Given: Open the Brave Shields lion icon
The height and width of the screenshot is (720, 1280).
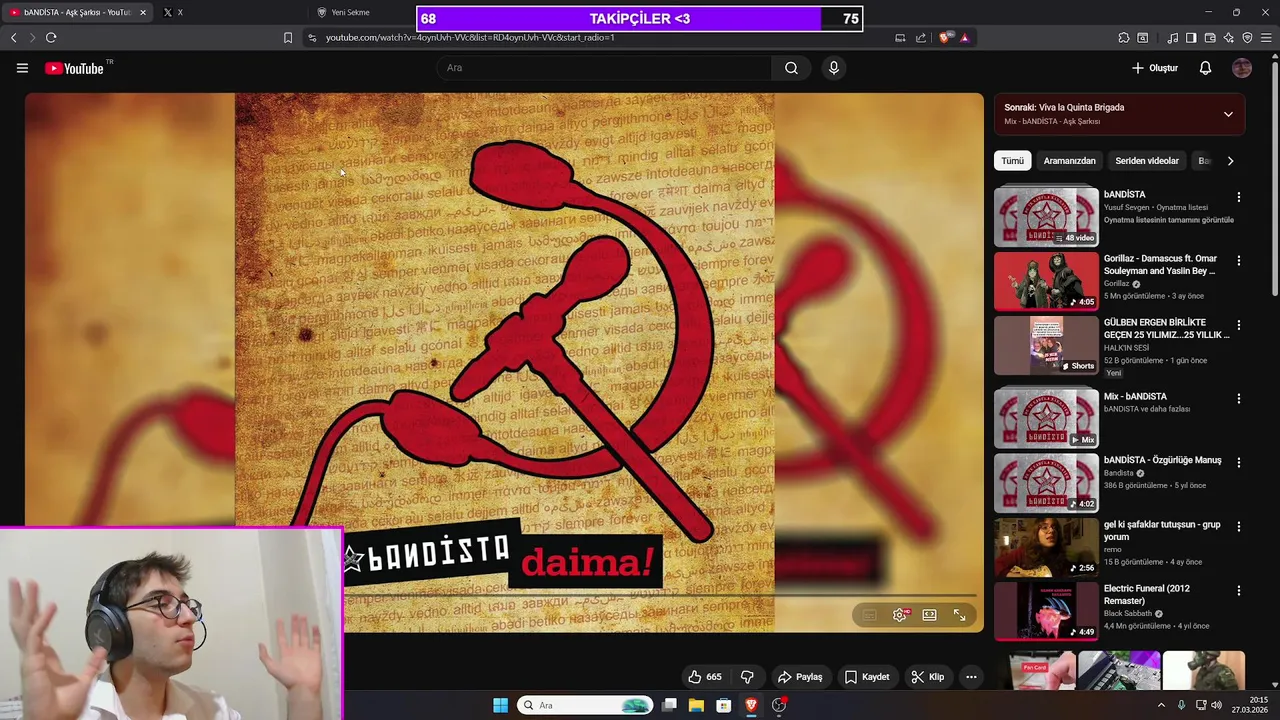Looking at the screenshot, I should point(945,38).
